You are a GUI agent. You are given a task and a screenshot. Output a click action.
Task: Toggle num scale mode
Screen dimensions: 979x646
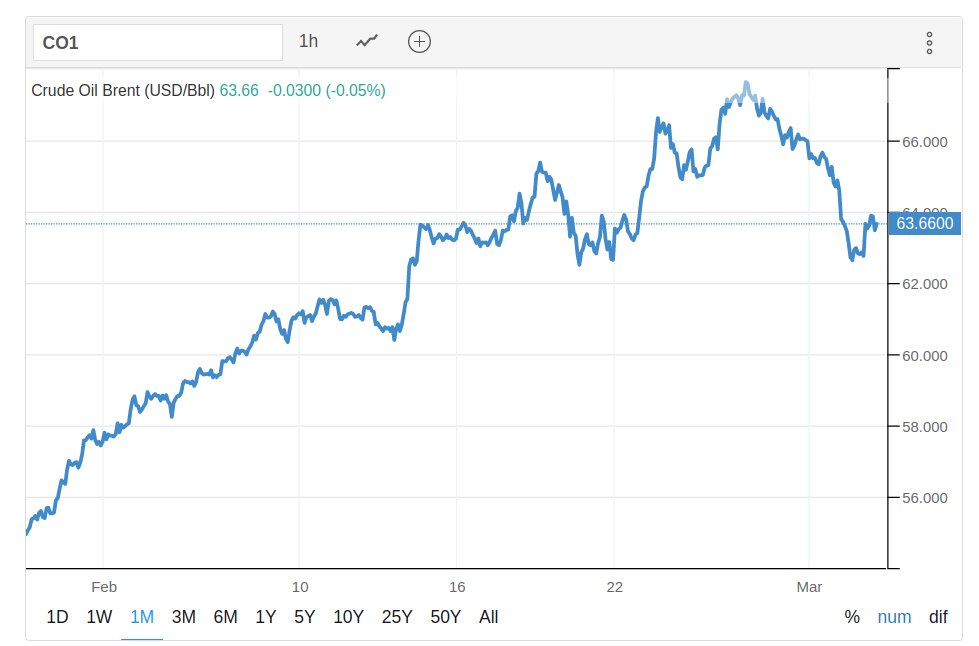click(x=894, y=617)
